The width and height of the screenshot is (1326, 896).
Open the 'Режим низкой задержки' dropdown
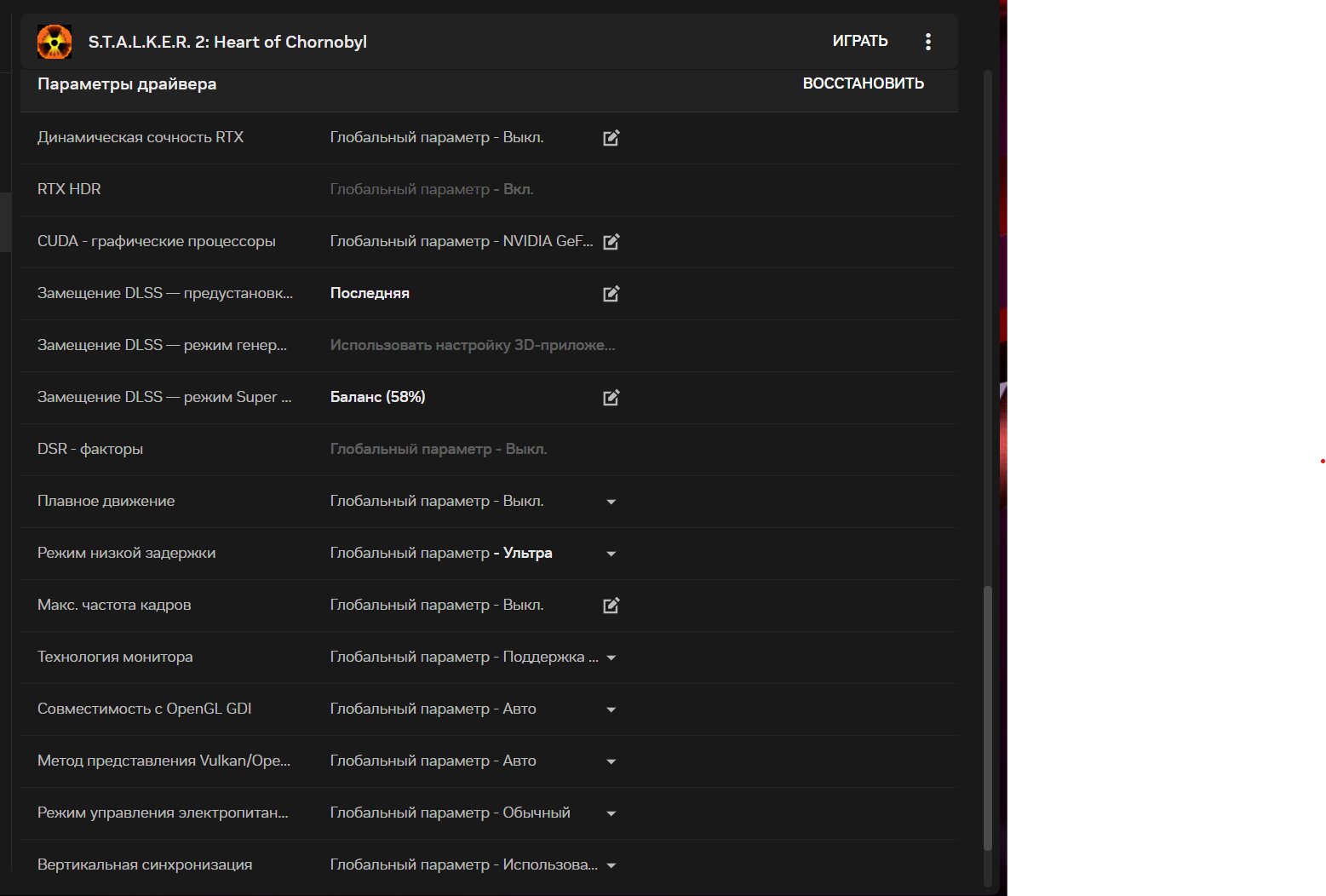pos(611,554)
